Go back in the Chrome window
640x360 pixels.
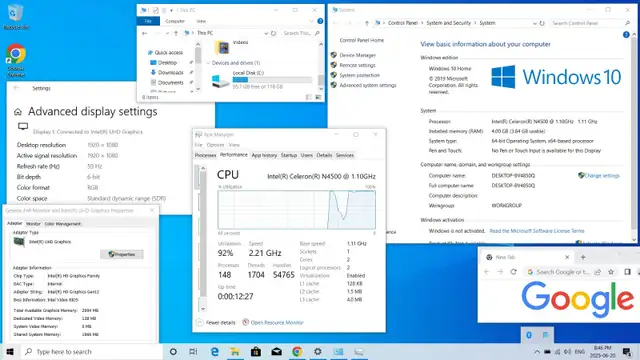487,272
